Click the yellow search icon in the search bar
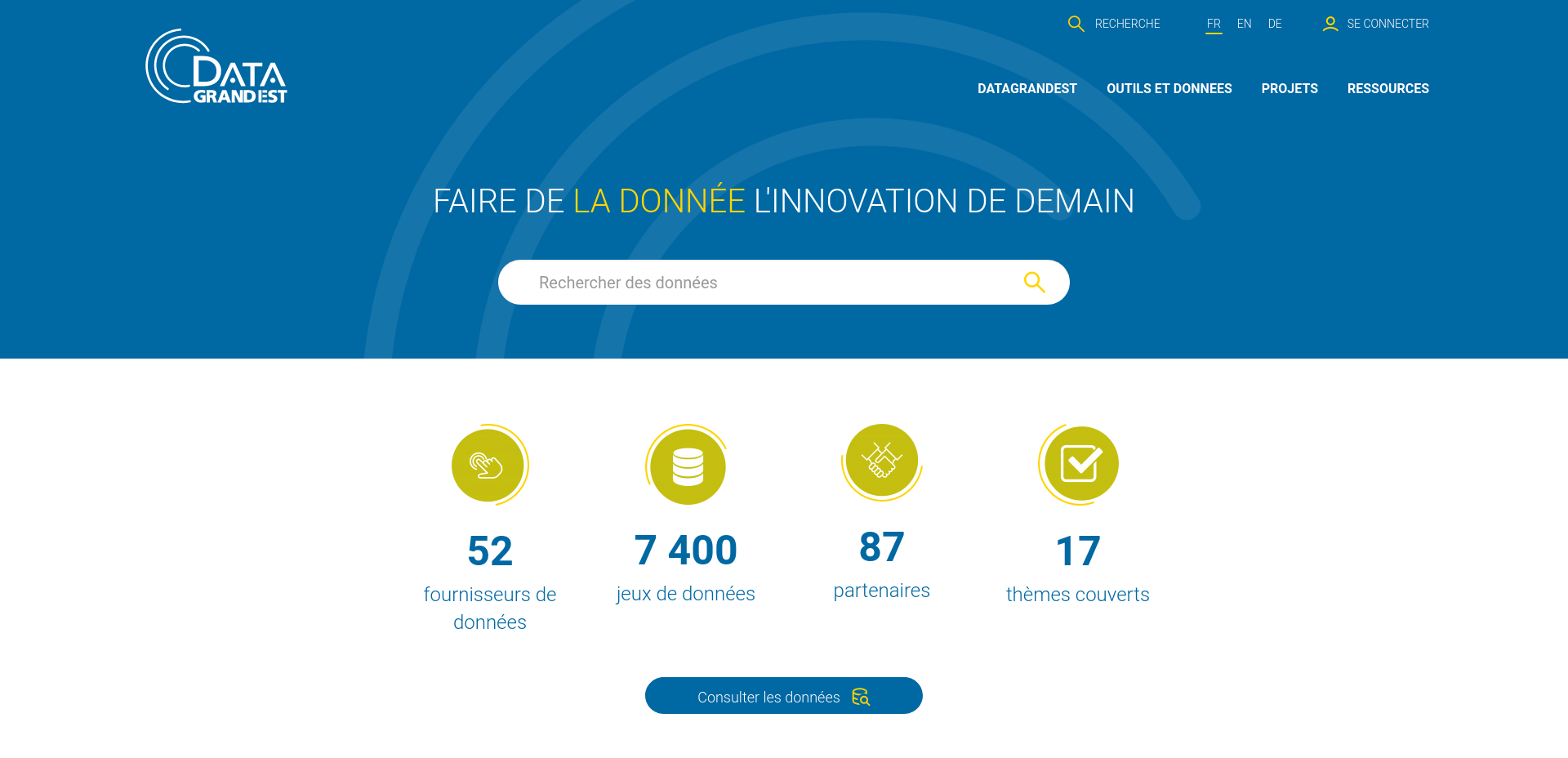 click(x=1035, y=282)
